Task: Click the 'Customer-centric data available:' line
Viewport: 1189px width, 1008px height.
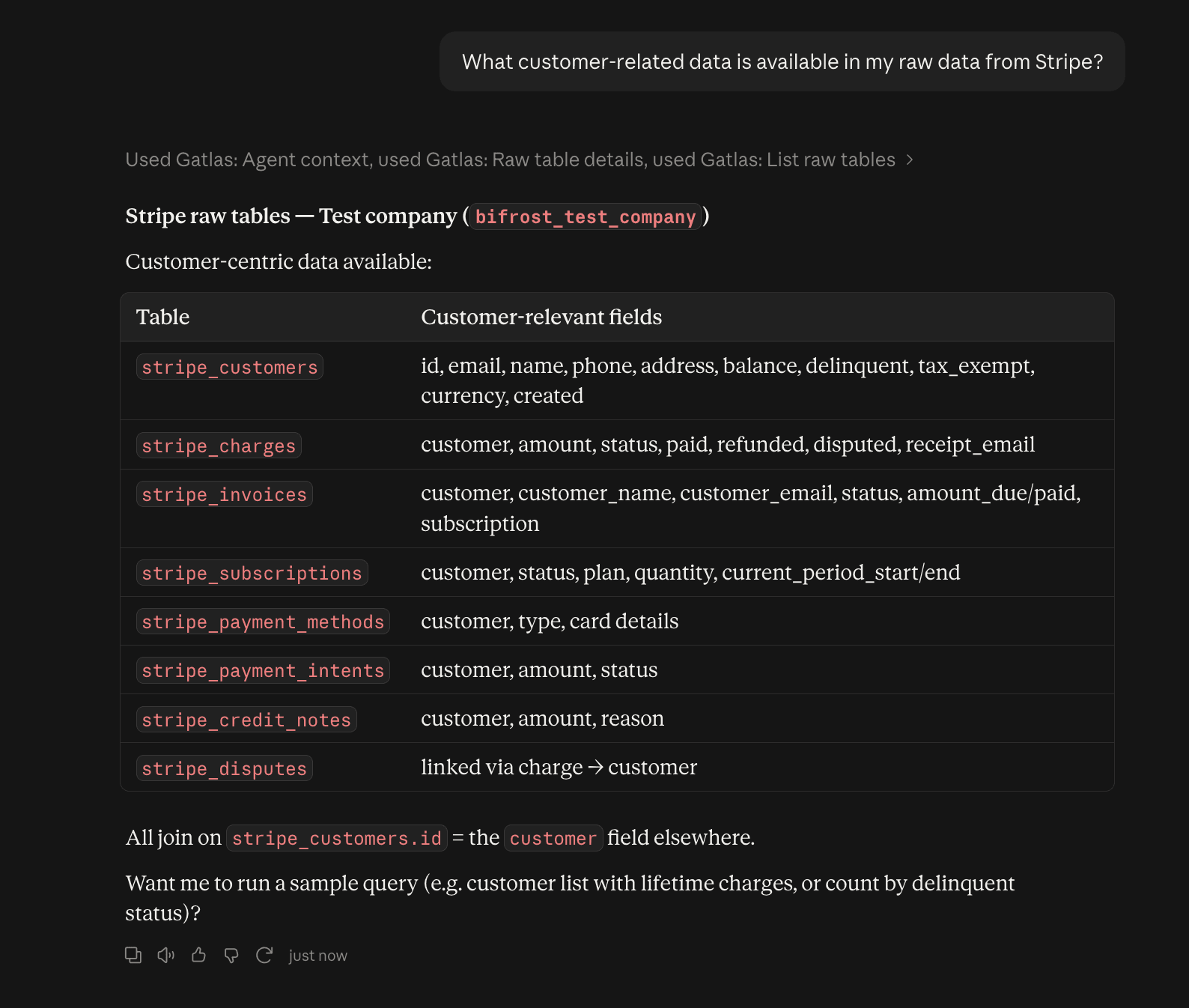Action: [x=279, y=261]
